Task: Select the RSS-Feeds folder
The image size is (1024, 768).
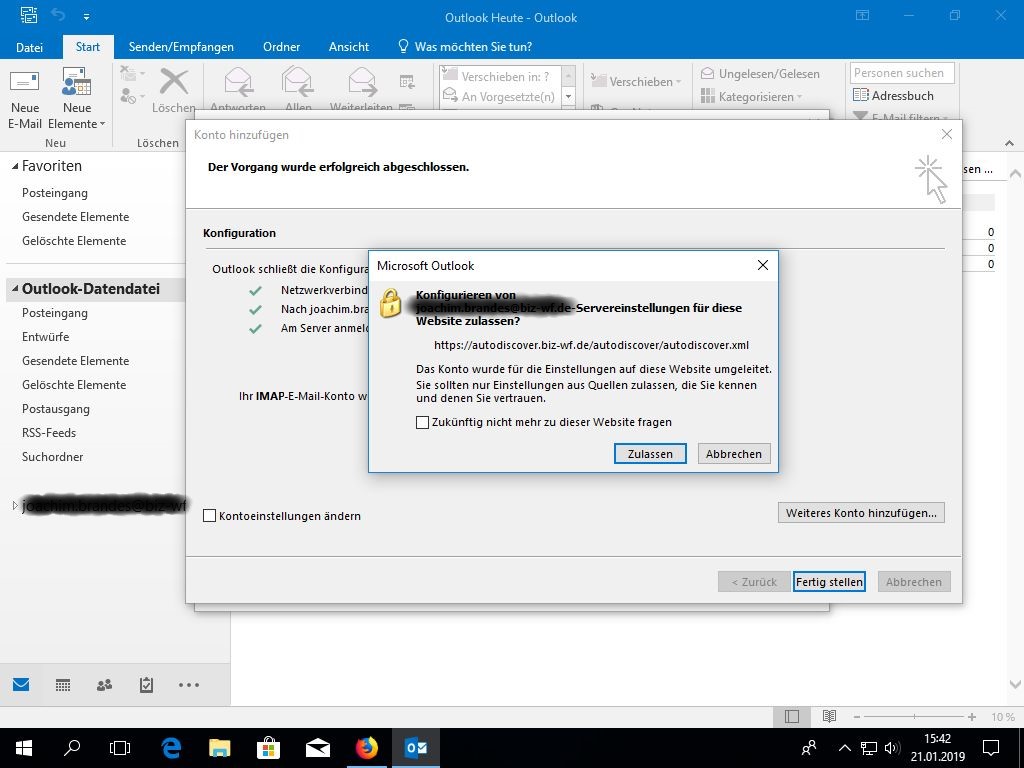Action: pyautogui.click(x=49, y=433)
